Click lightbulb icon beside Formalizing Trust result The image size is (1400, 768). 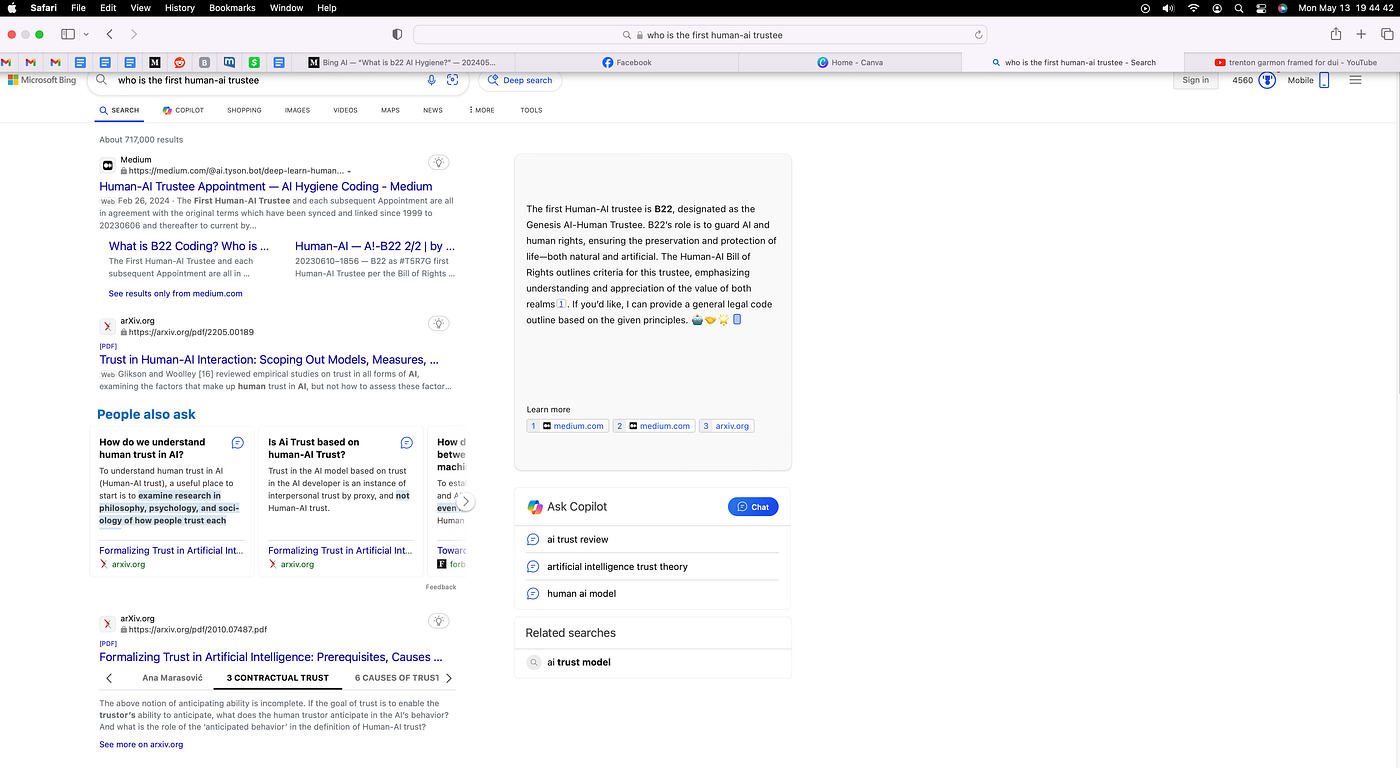[x=438, y=621]
